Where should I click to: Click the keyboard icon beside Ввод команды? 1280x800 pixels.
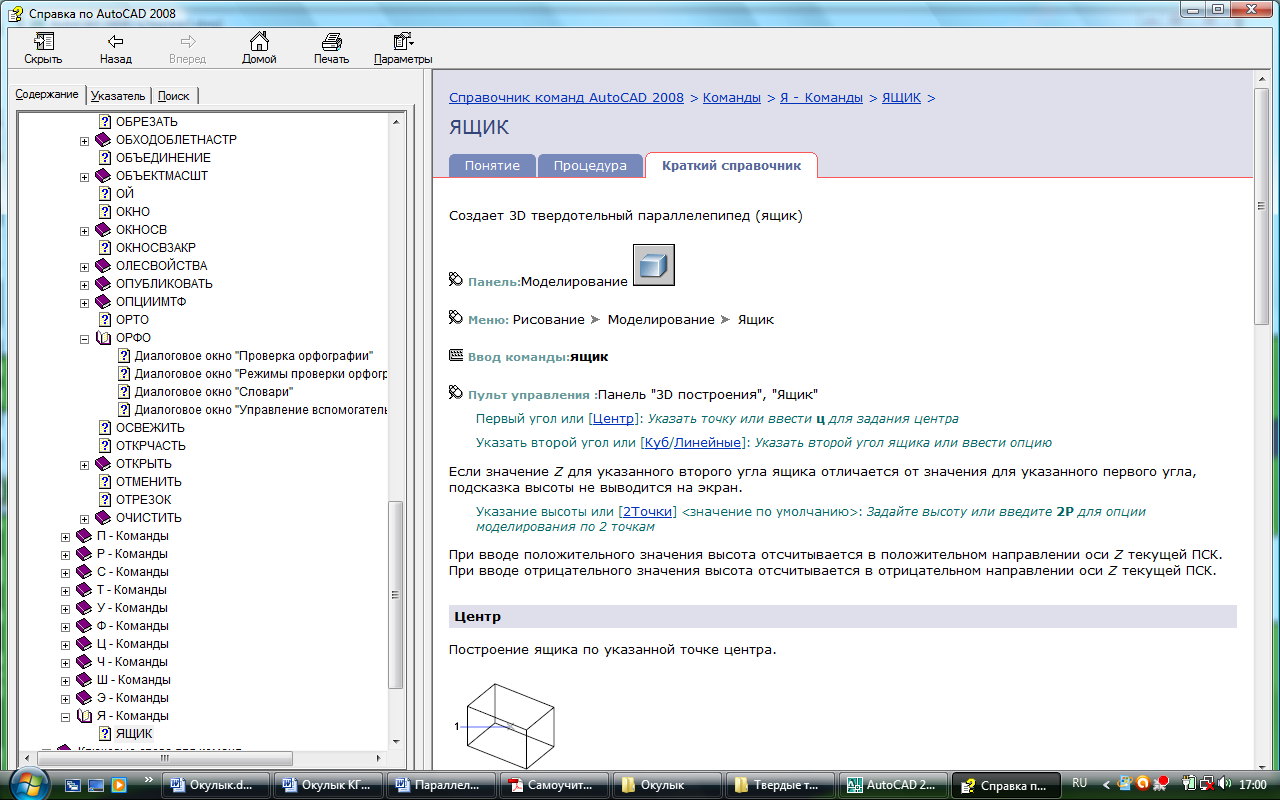456,356
